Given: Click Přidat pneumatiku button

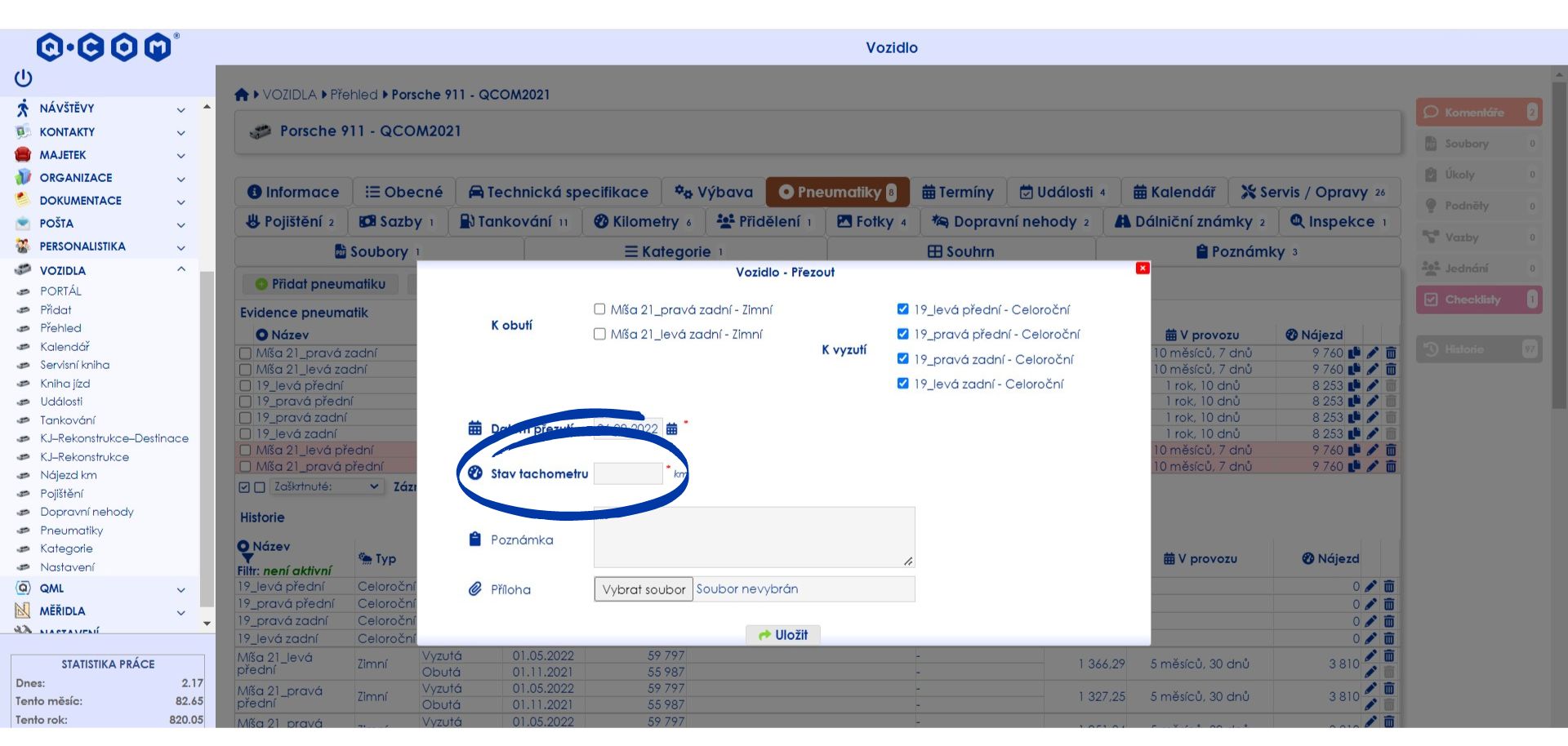Looking at the screenshot, I should (x=320, y=284).
